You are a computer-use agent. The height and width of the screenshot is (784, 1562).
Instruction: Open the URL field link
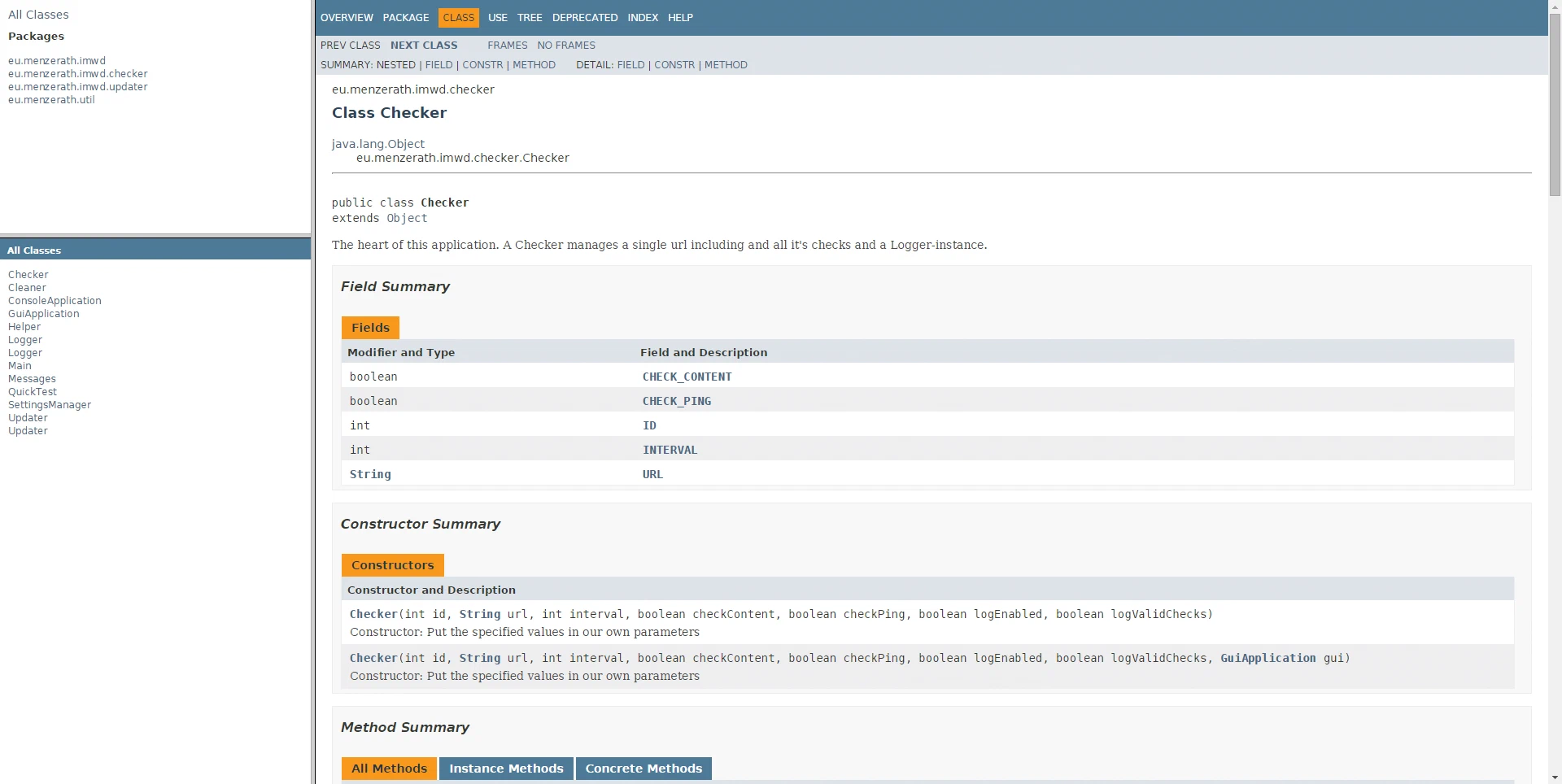click(x=652, y=474)
